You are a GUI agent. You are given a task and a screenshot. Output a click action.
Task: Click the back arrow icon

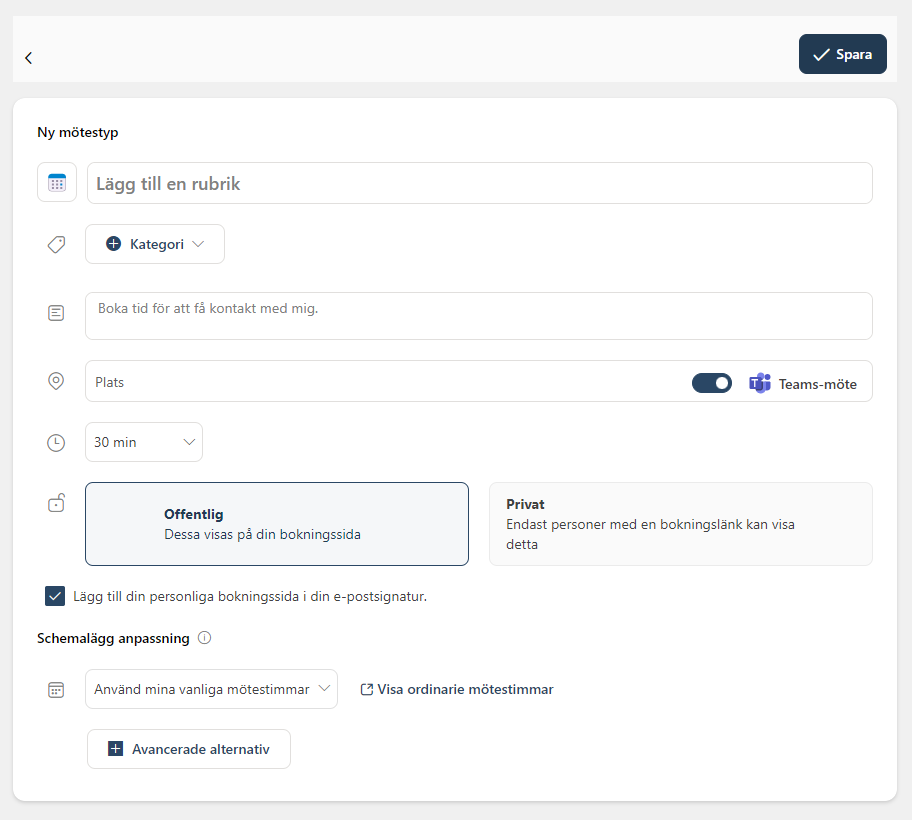(x=28, y=58)
